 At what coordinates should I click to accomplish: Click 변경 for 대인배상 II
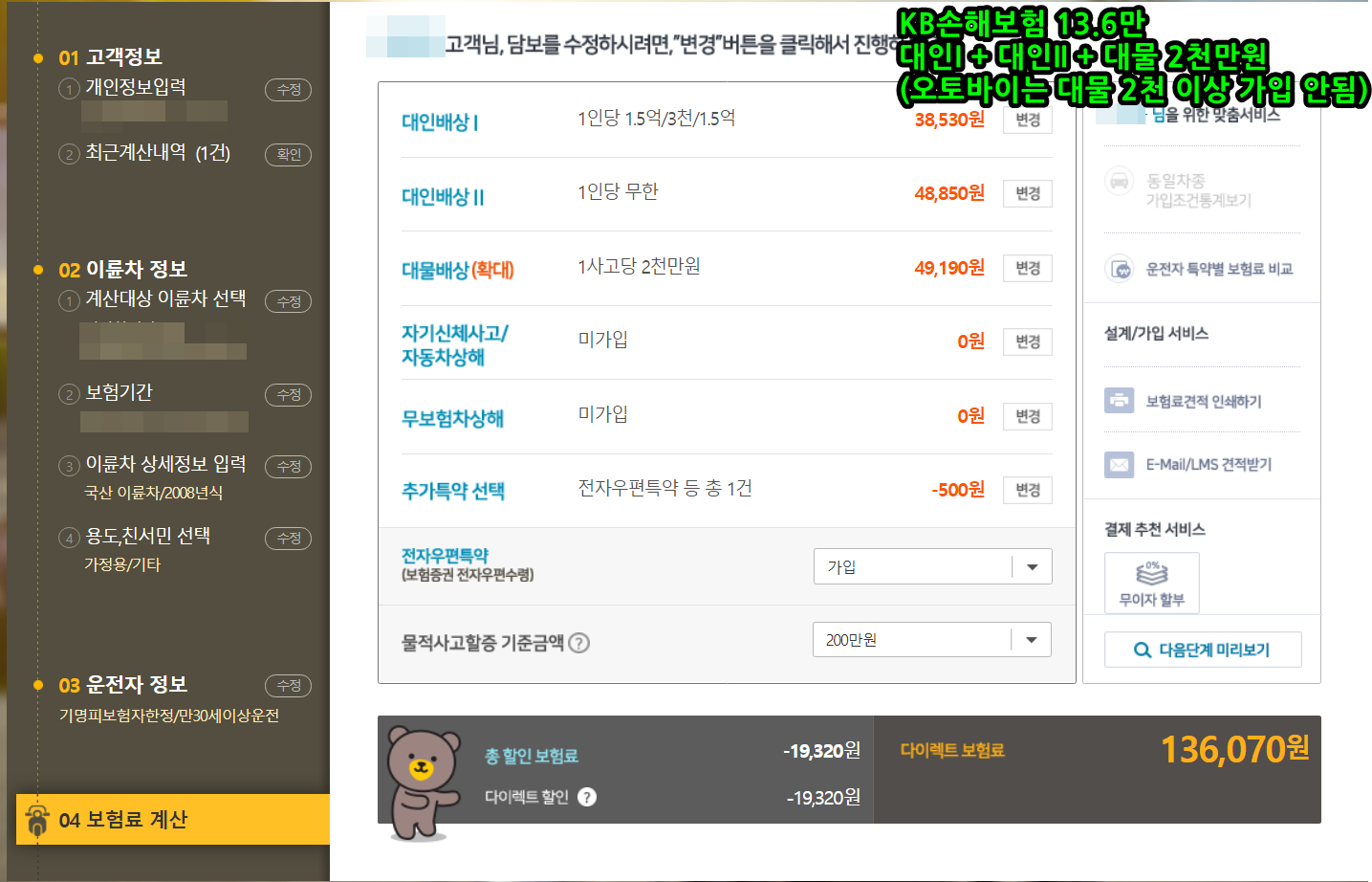1028,193
